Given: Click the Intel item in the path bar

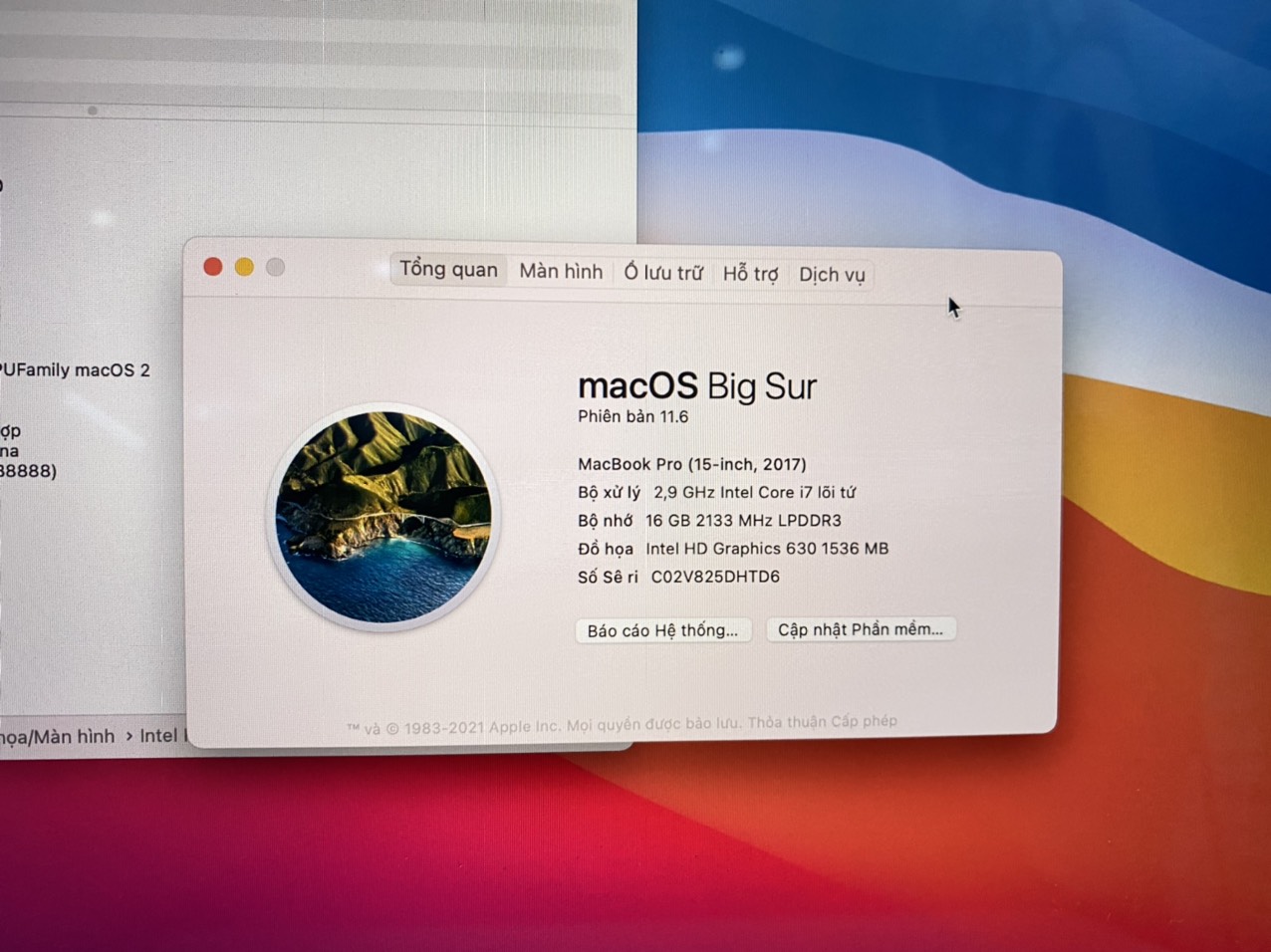Looking at the screenshot, I should coord(159,736).
